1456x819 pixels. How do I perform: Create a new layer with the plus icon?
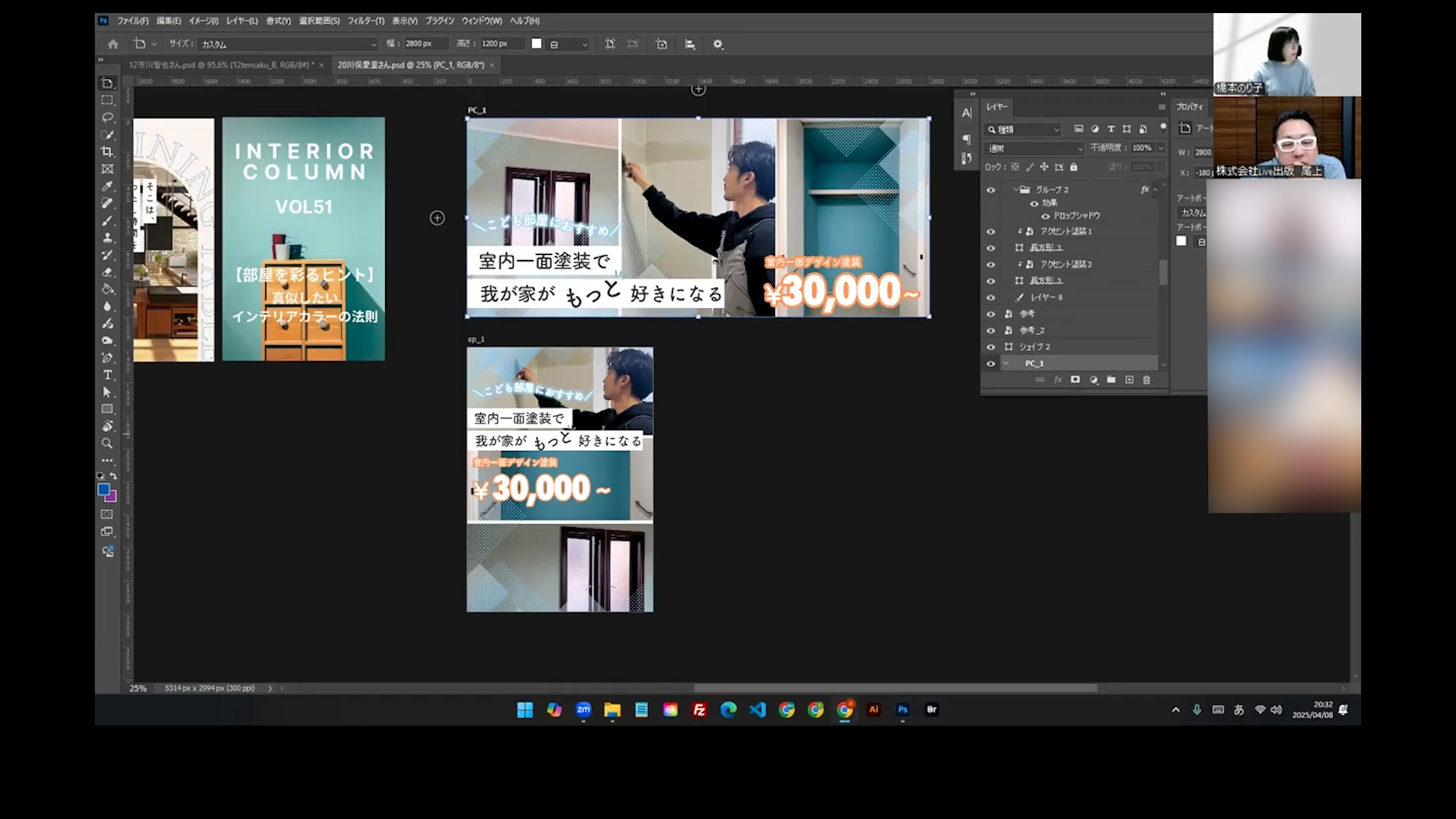[x=1129, y=380]
